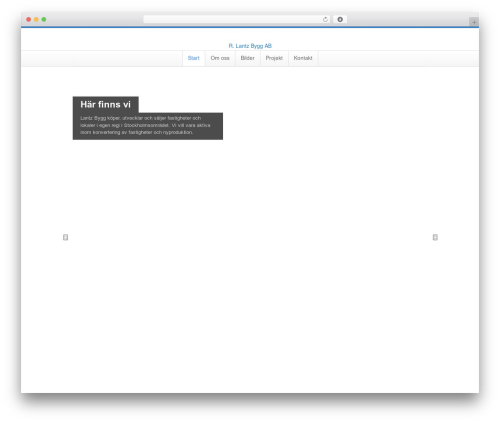Reload the page with the refresh icon
Screen dimensions: 500x423
coord(325,20)
